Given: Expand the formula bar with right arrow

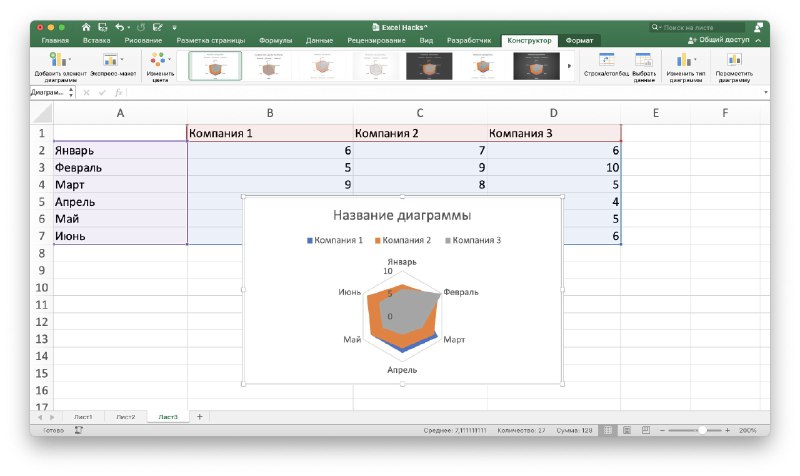Looking at the screenshot, I should pos(765,92).
